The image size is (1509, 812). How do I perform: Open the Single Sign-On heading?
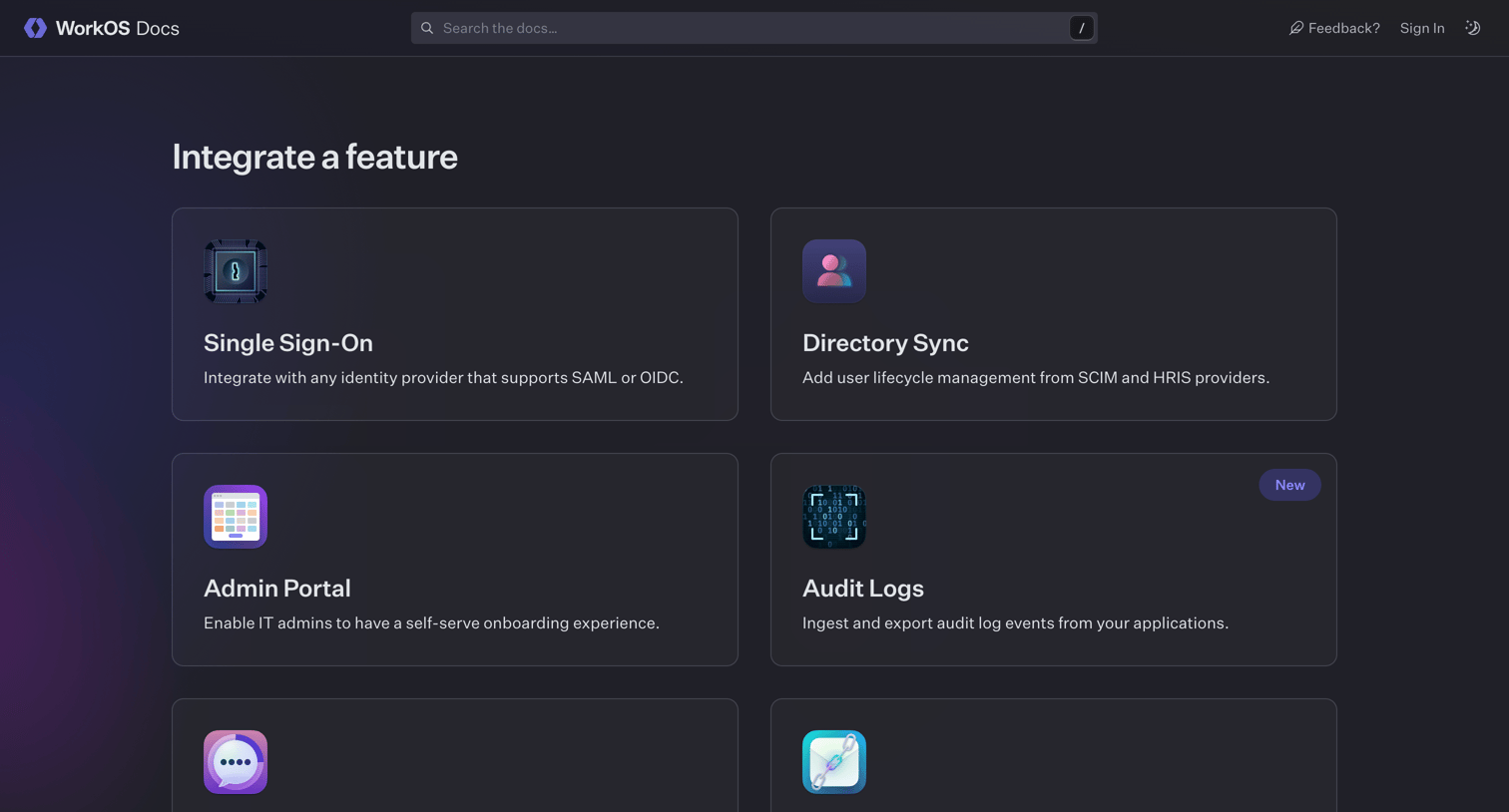tap(288, 342)
